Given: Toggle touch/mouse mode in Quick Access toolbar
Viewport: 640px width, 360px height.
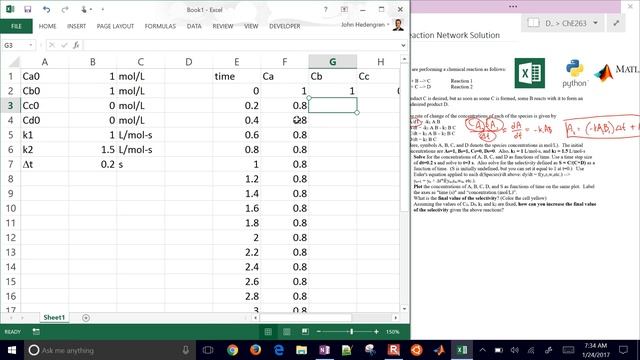Looking at the screenshot, I should pos(85,9).
